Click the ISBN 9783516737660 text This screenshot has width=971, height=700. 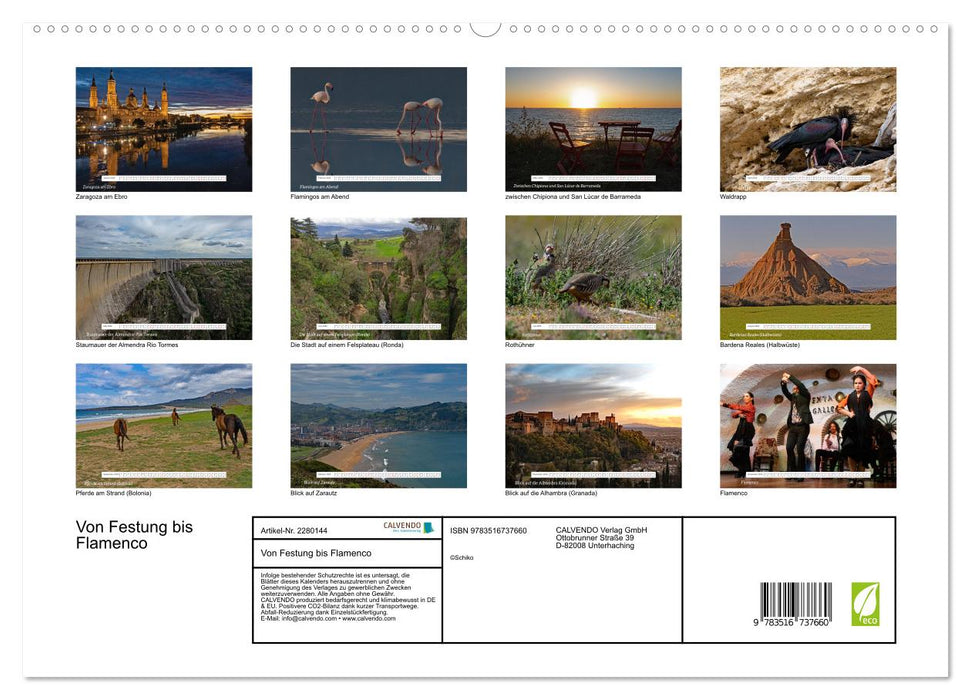click(488, 530)
